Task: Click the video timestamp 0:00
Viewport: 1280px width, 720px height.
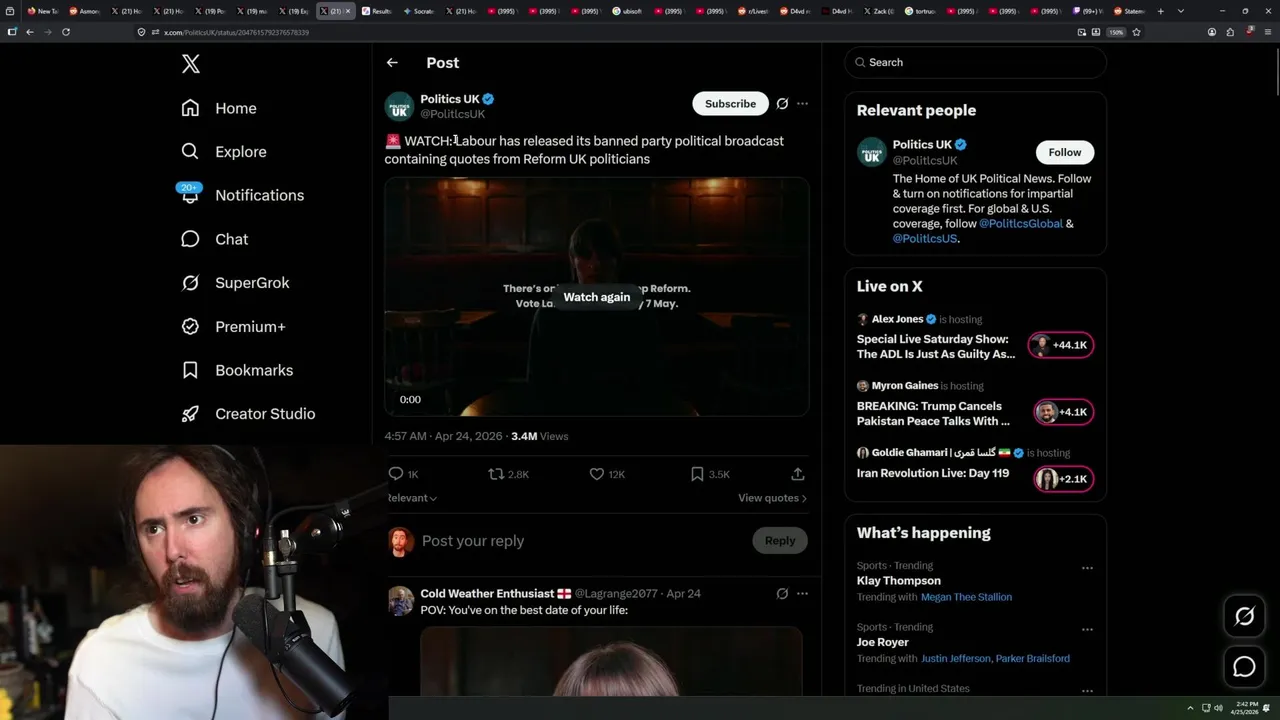Action: tap(410, 399)
